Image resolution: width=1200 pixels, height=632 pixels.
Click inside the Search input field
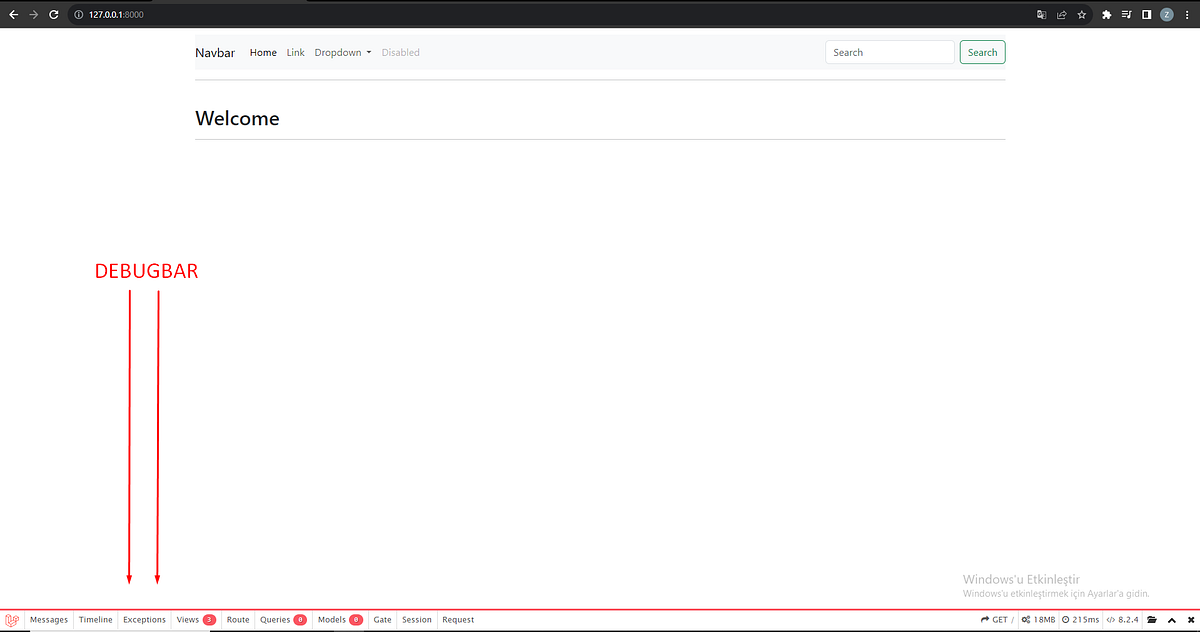point(889,51)
